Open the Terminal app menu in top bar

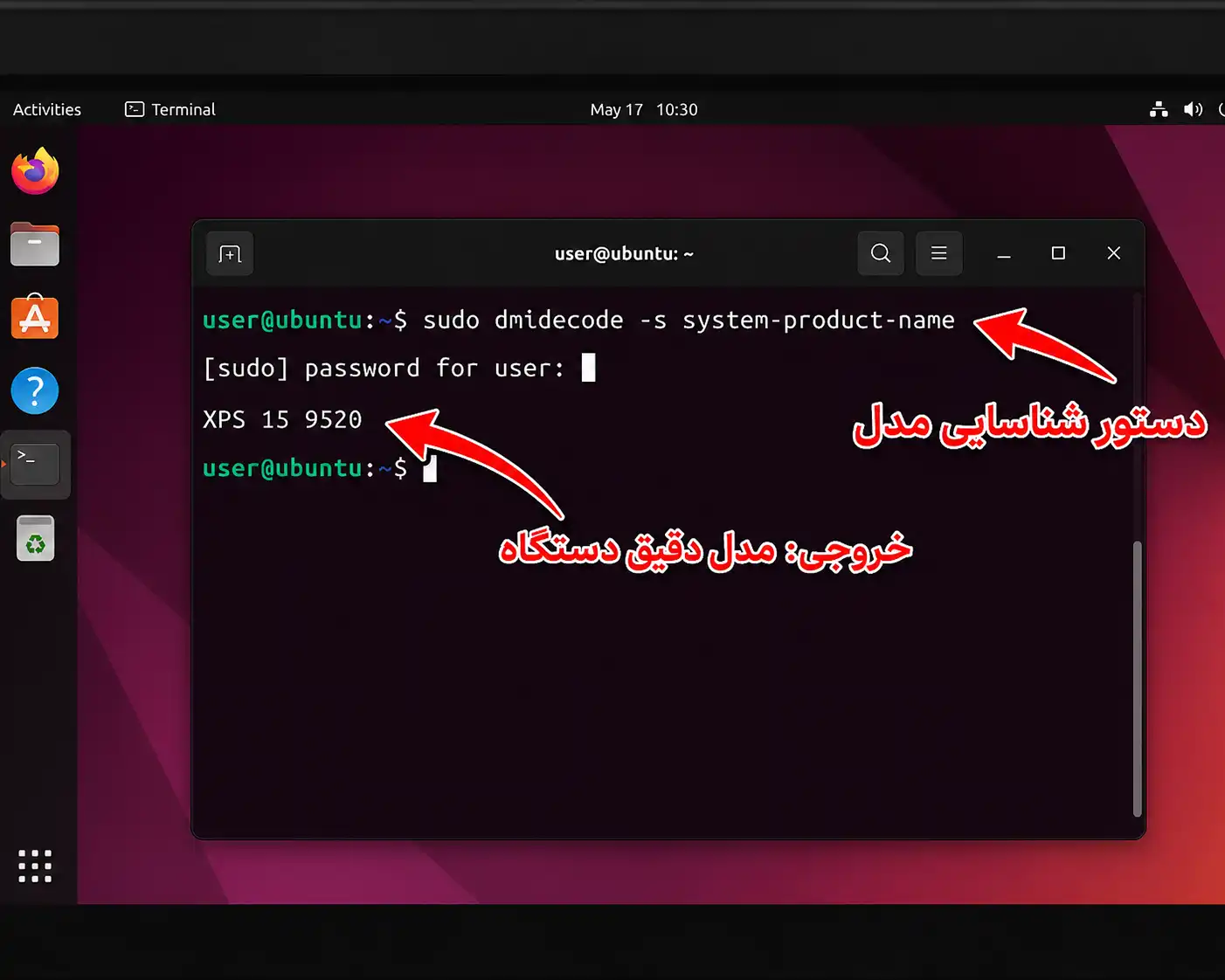pyautogui.click(x=170, y=109)
